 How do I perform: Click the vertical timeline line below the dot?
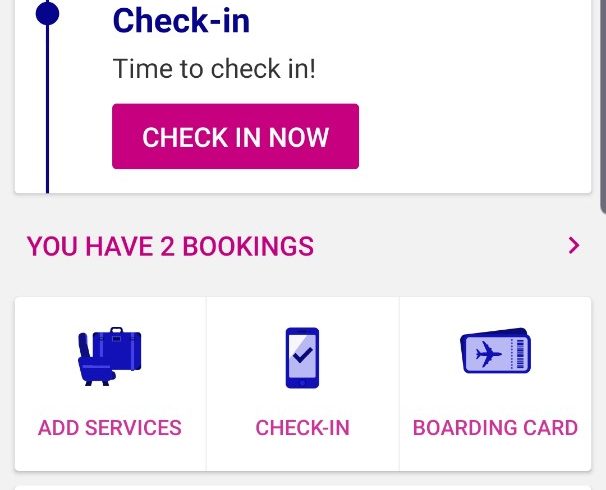point(48,109)
